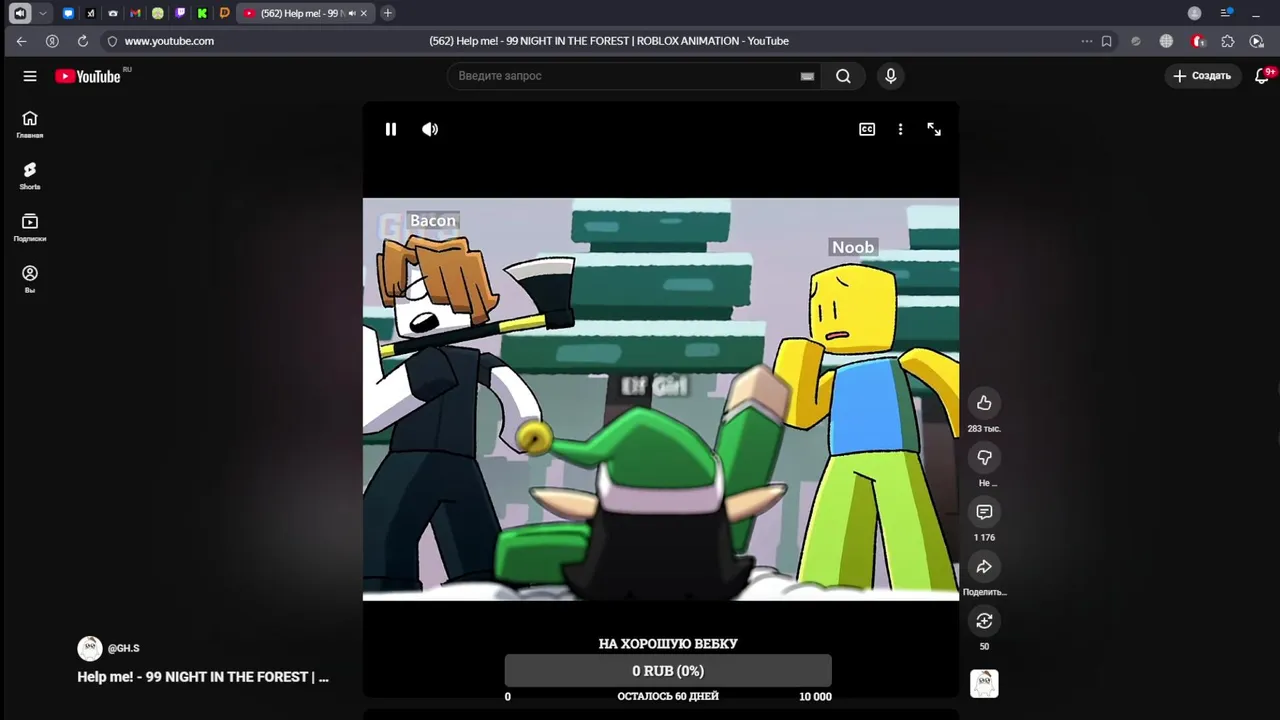1280x720 pixels.
Task: Click the НА ХОРОШУЮ ВЕБКУ donation goal title
Action: 668,644
